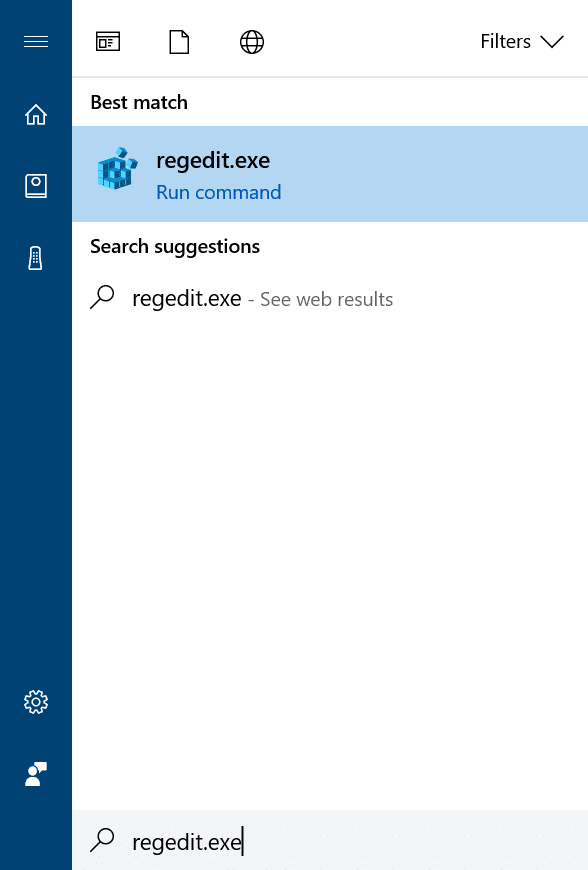Launch regedit.exe from Best match
Screen dimensions: 588x870
(213, 160)
